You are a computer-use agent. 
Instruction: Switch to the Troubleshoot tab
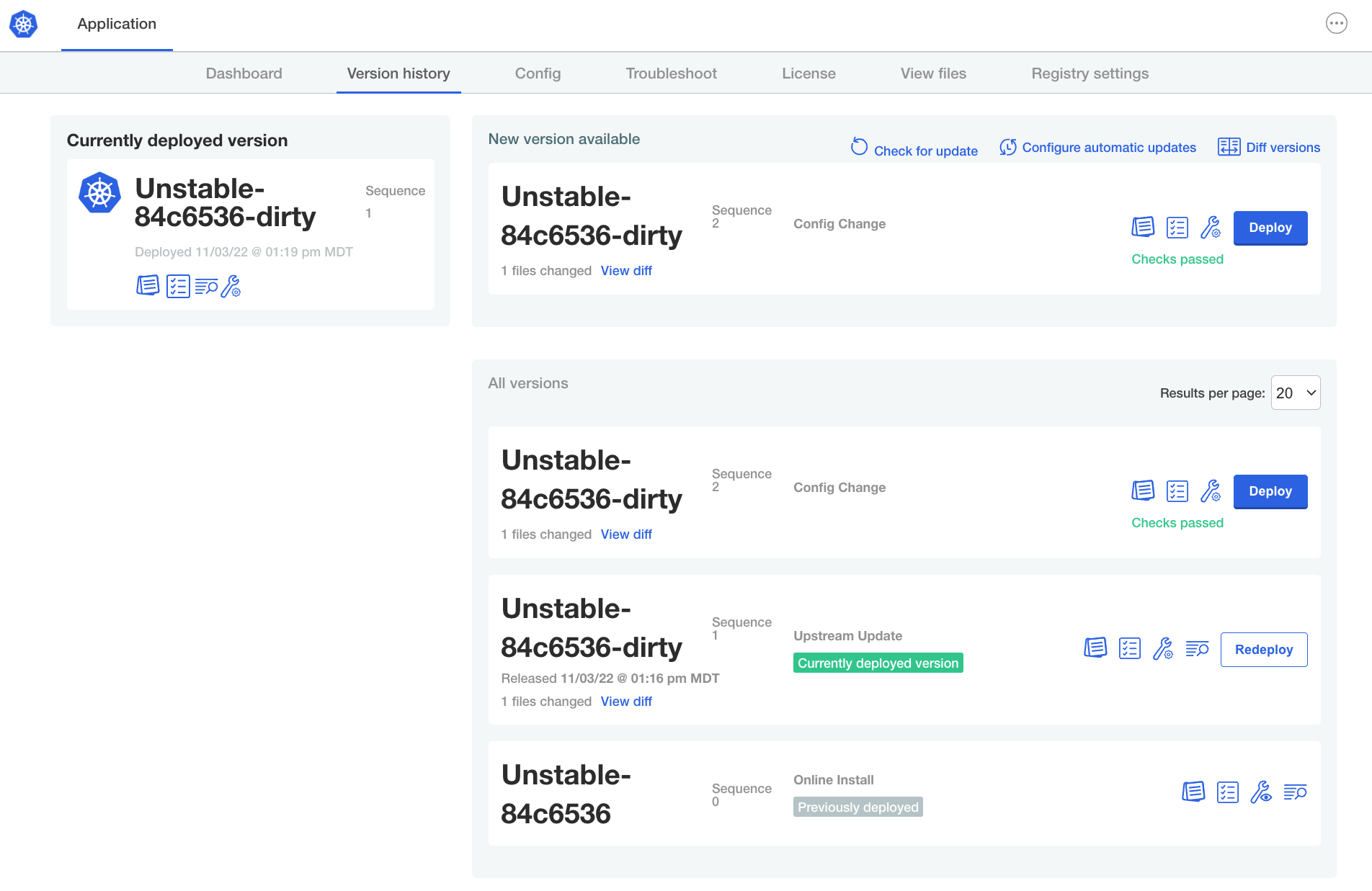point(670,73)
